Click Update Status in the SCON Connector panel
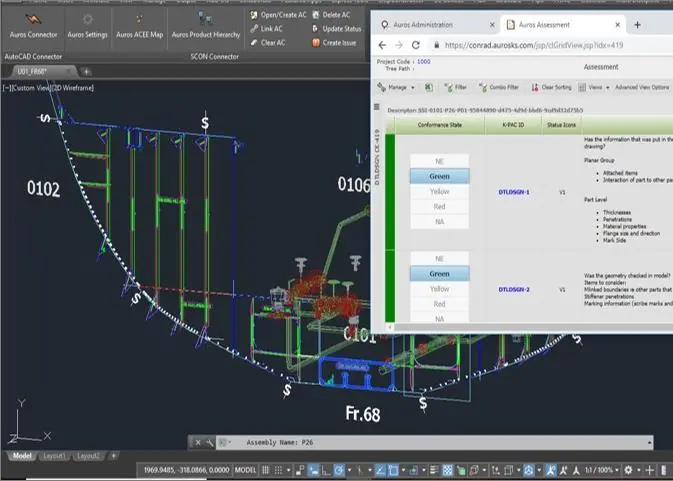Image resolution: width=673 pixels, height=481 pixels. coord(337,29)
